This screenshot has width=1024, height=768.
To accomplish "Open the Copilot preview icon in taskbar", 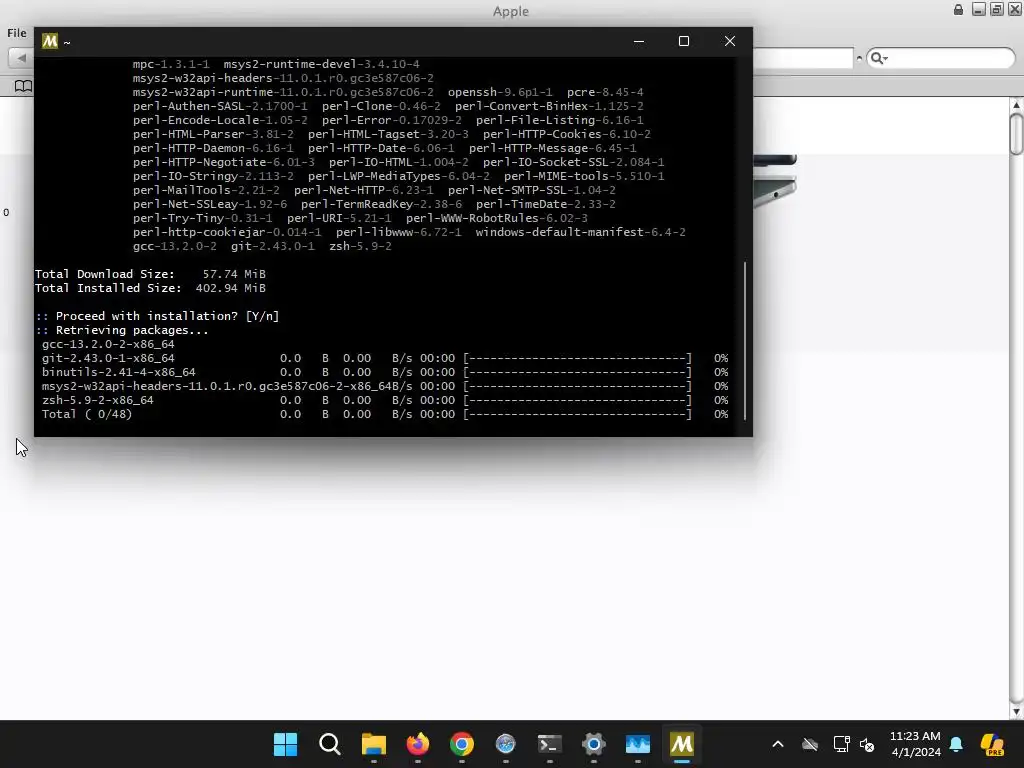I will click(x=993, y=744).
